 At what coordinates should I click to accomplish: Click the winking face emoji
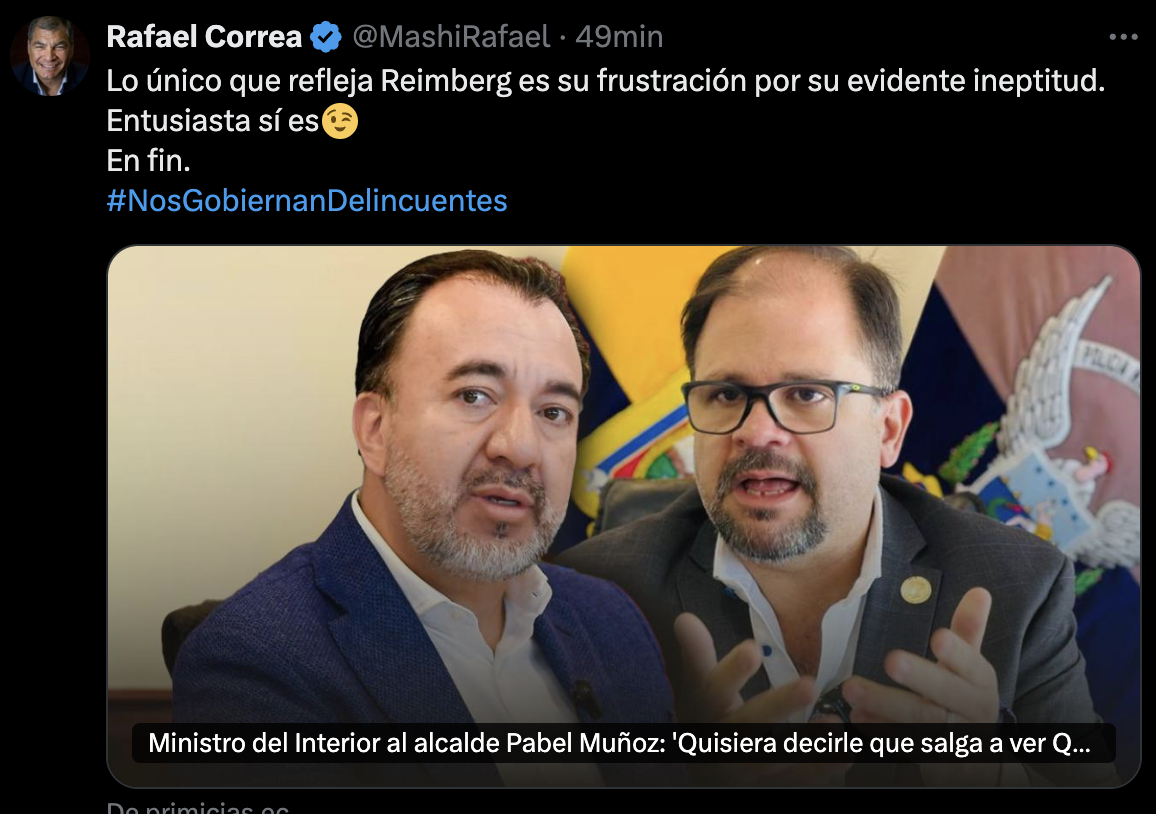tap(340, 122)
